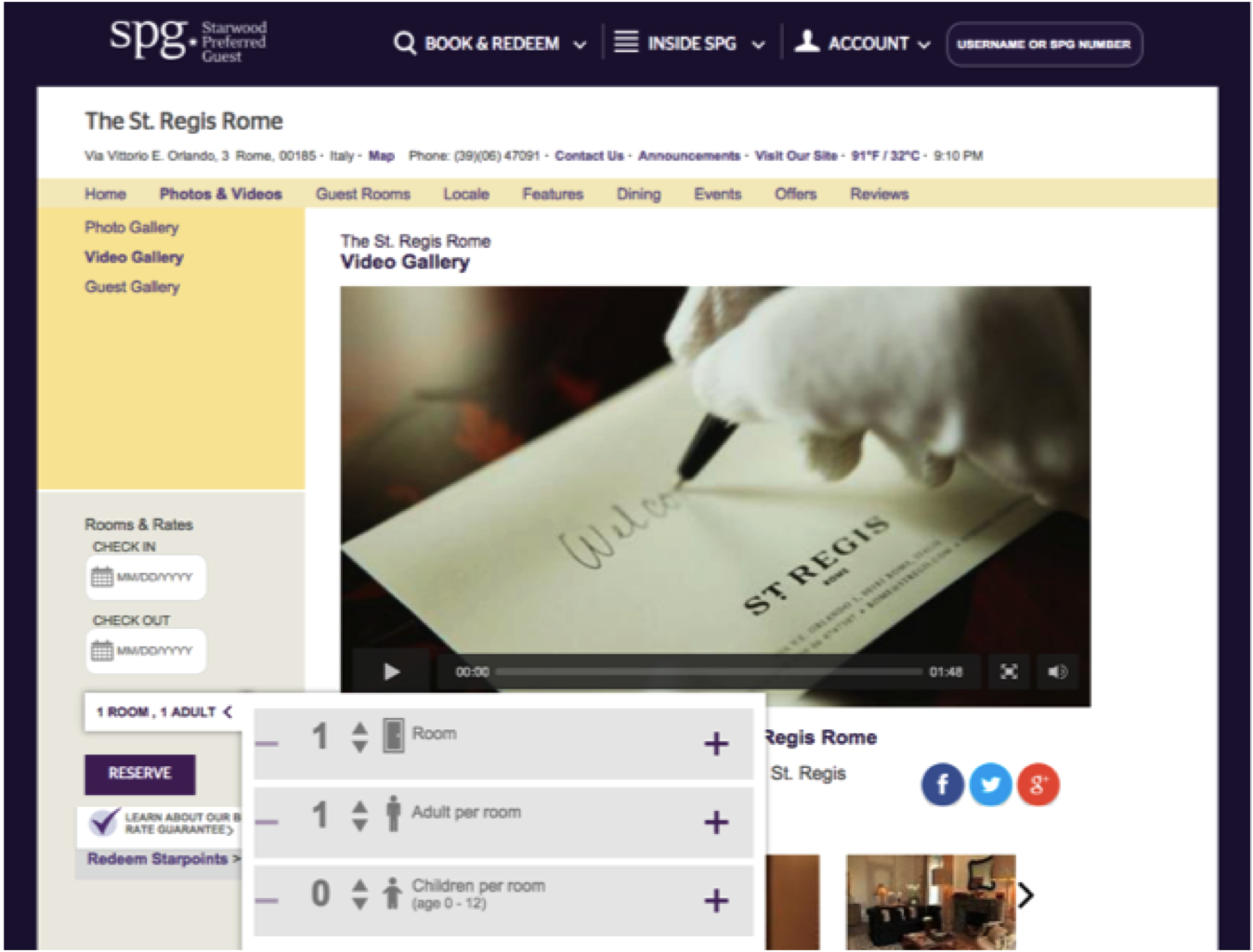
Task: Switch to the Locale tab
Action: tap(466, 194)
